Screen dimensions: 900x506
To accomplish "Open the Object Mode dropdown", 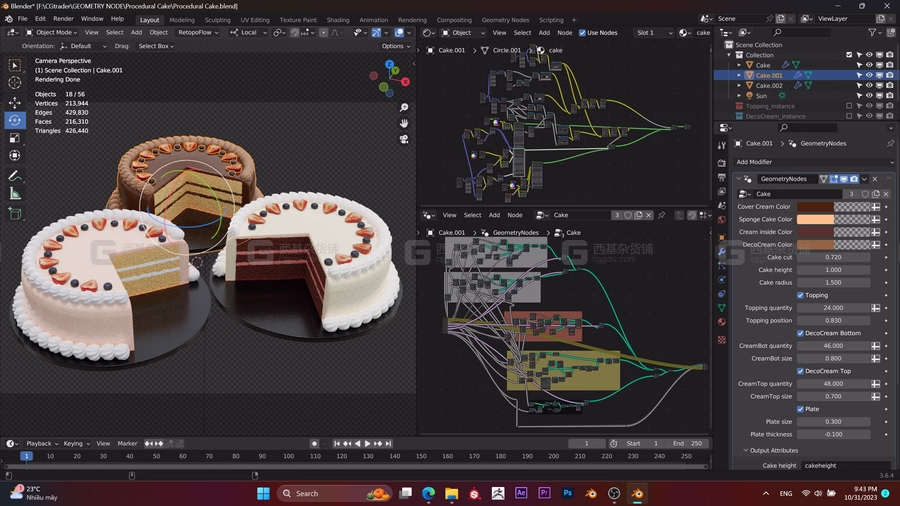I will click(51, 33).
